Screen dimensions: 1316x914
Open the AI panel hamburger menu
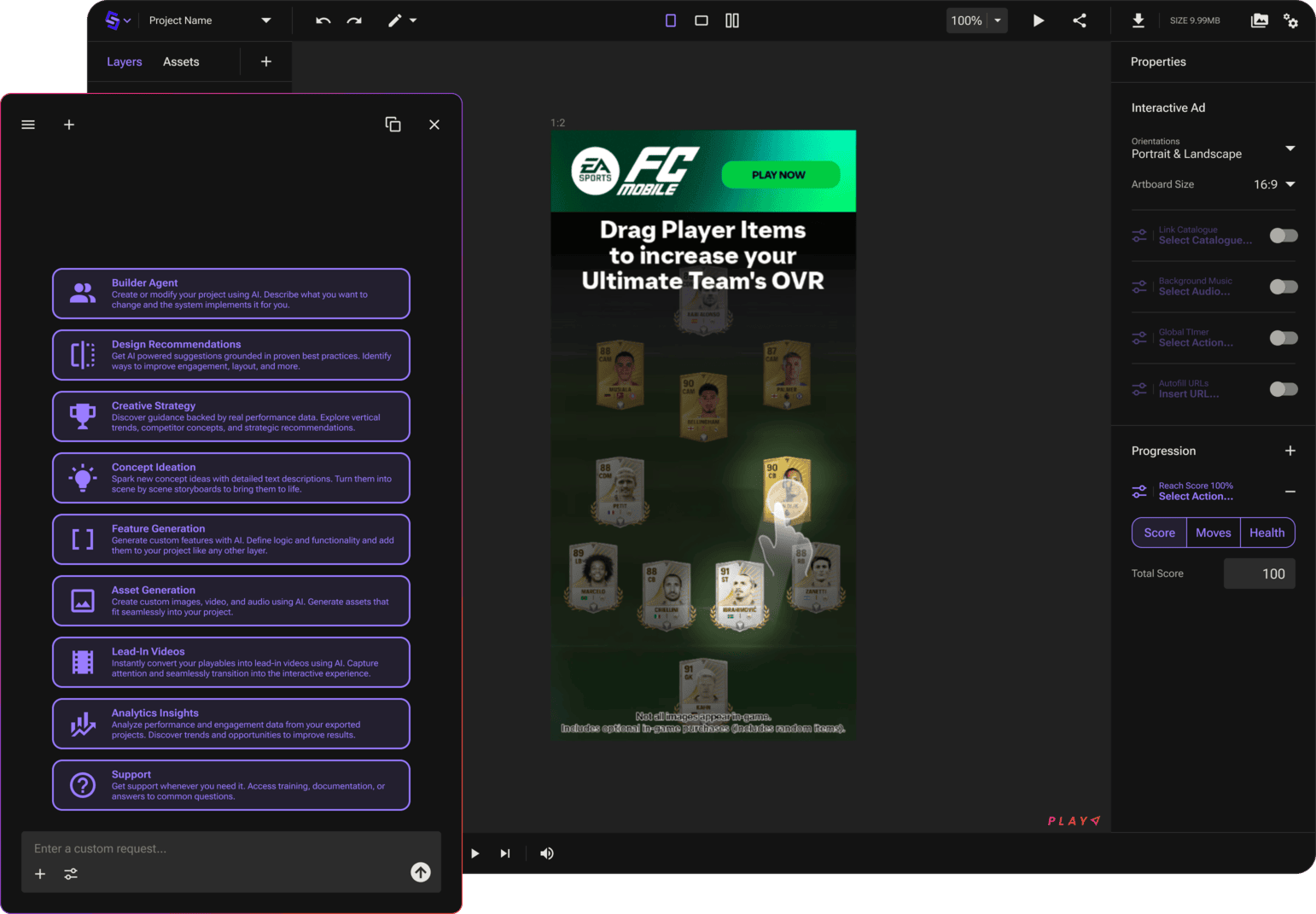[x=28, y=125]
